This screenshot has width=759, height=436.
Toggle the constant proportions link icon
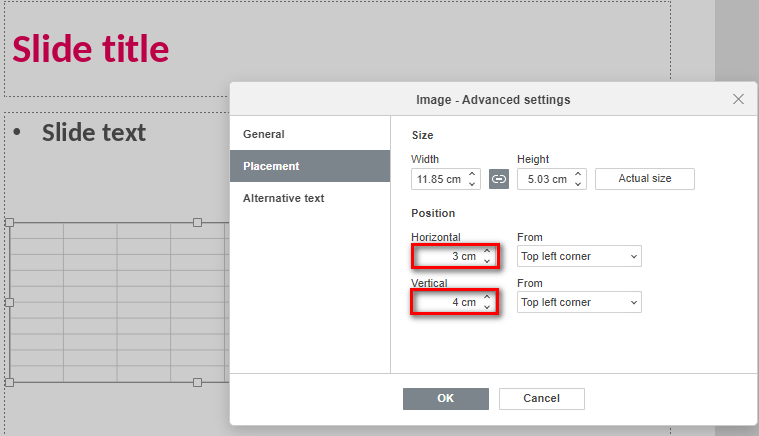tap(499, 179)
